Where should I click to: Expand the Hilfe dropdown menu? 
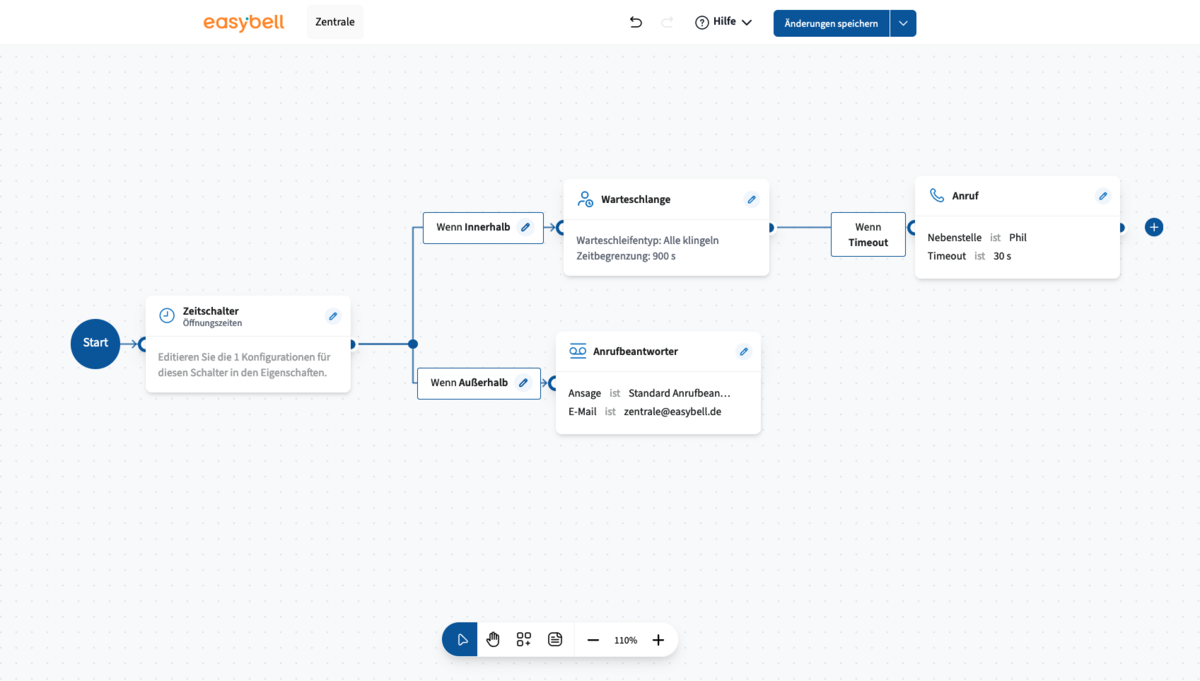click(723, 22)
